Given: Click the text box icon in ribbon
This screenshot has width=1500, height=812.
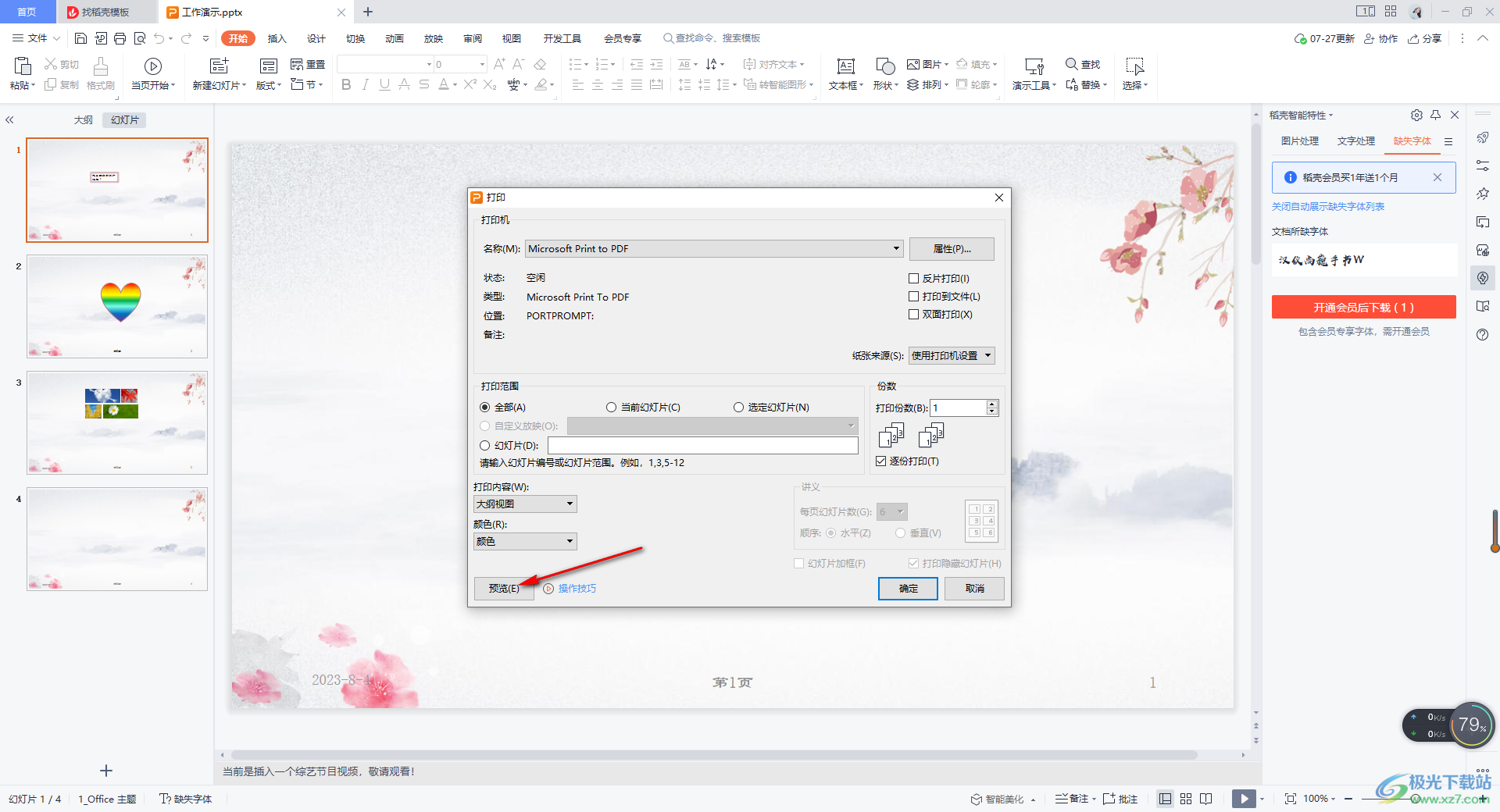Looking at the screenshot, I should (x=845, y=66).
